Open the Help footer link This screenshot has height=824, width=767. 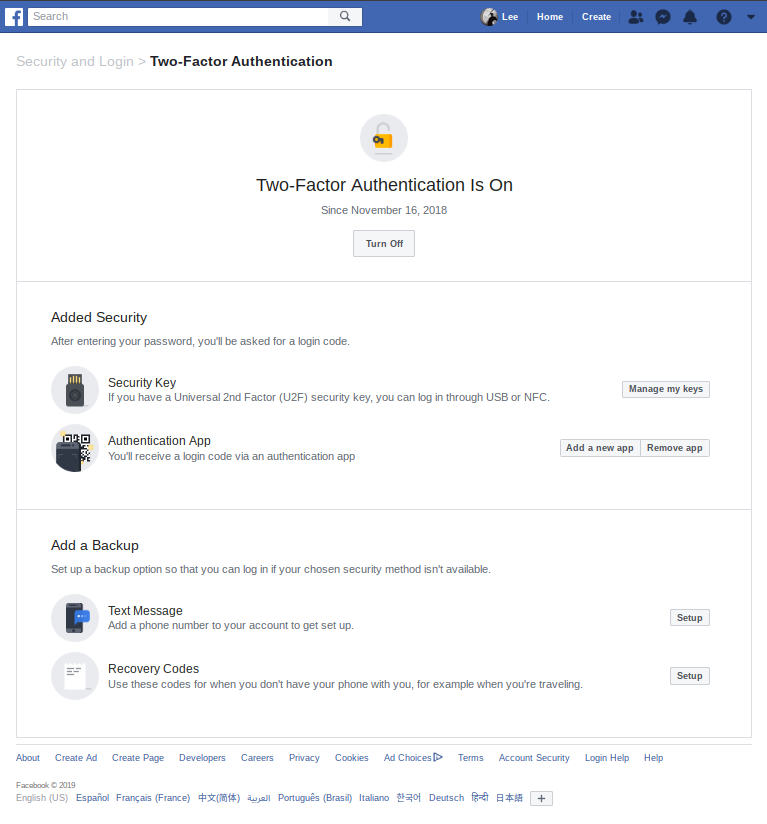pos(654,758)
